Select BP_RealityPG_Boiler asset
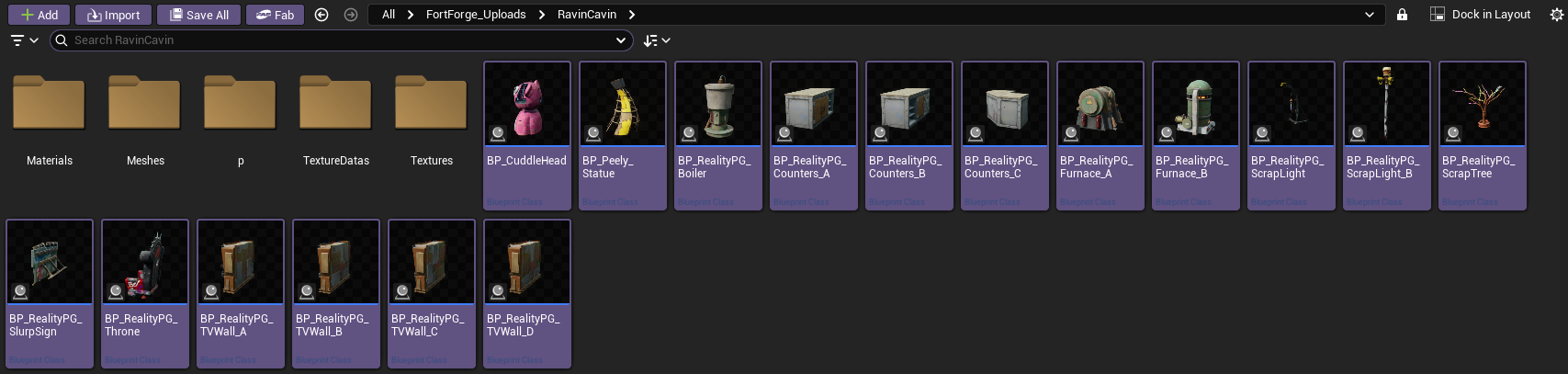The image size is (1568, 374). (x=718, y=136)
